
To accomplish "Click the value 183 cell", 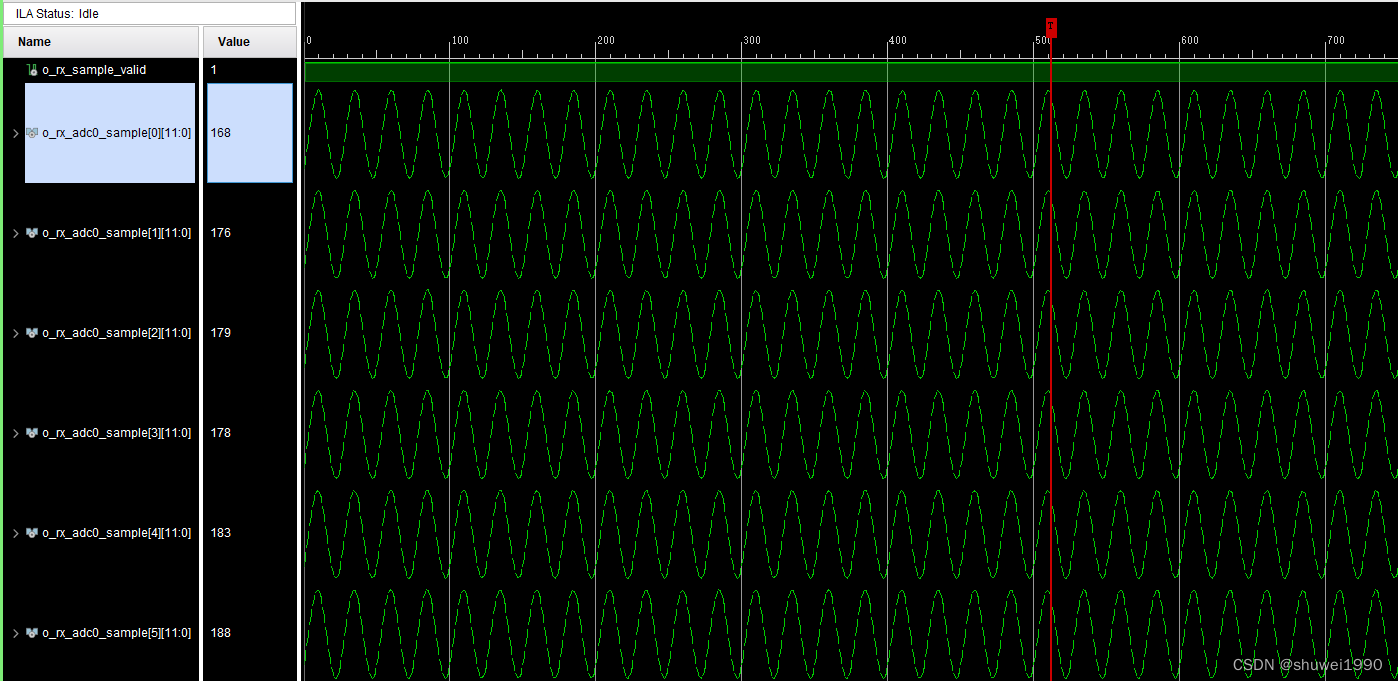I will (x=221, y=533).
